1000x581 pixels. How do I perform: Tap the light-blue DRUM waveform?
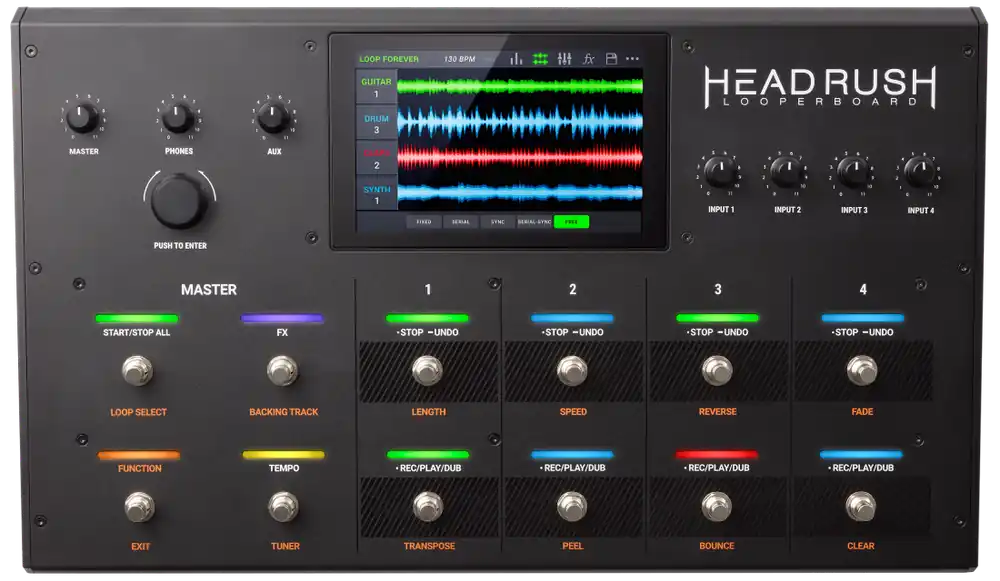click(x=520, y=121)
